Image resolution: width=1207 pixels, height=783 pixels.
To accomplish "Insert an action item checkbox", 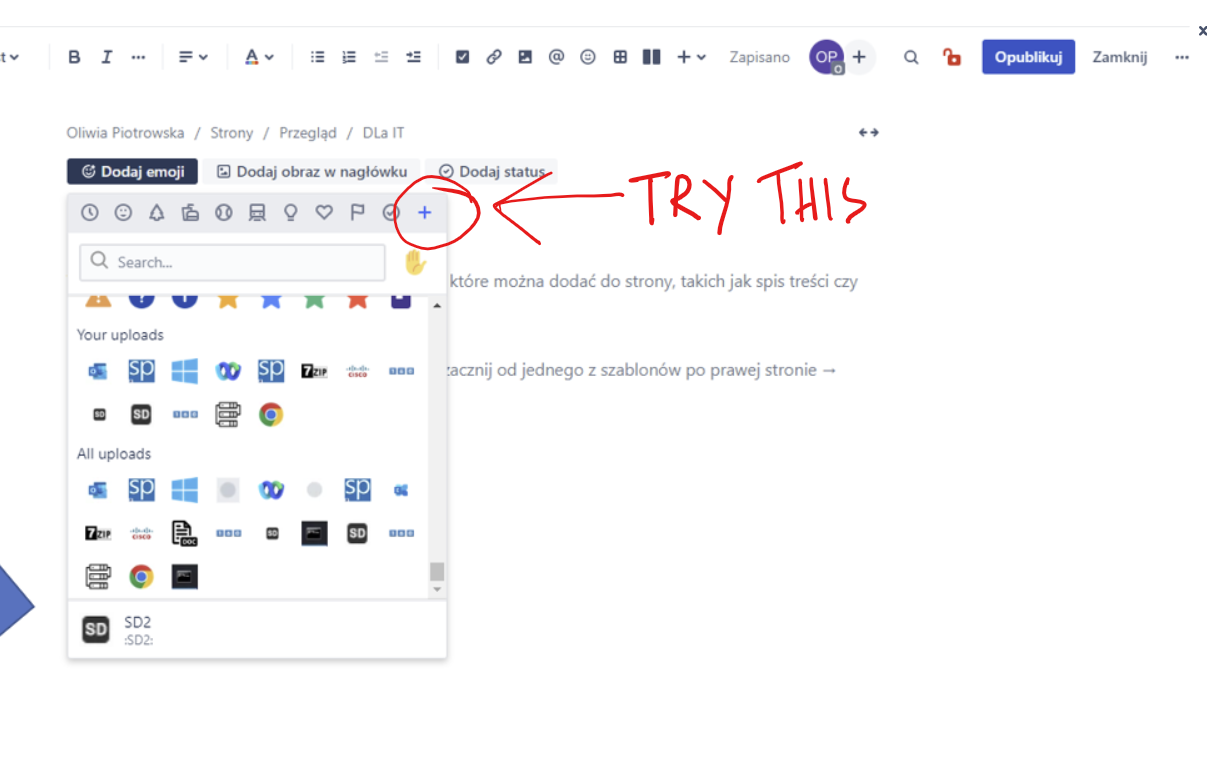I will pyautogui.click(x=462, y=57).
